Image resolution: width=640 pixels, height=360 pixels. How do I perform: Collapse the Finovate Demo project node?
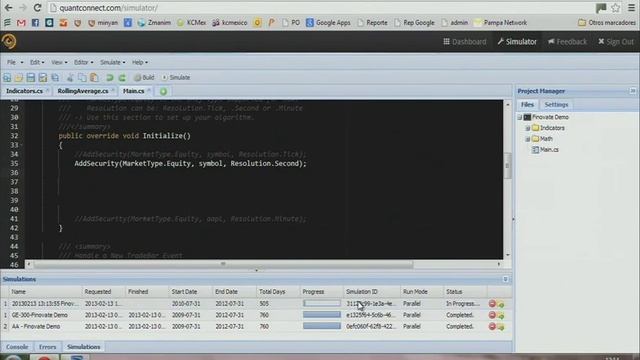(x=520, y=117)
